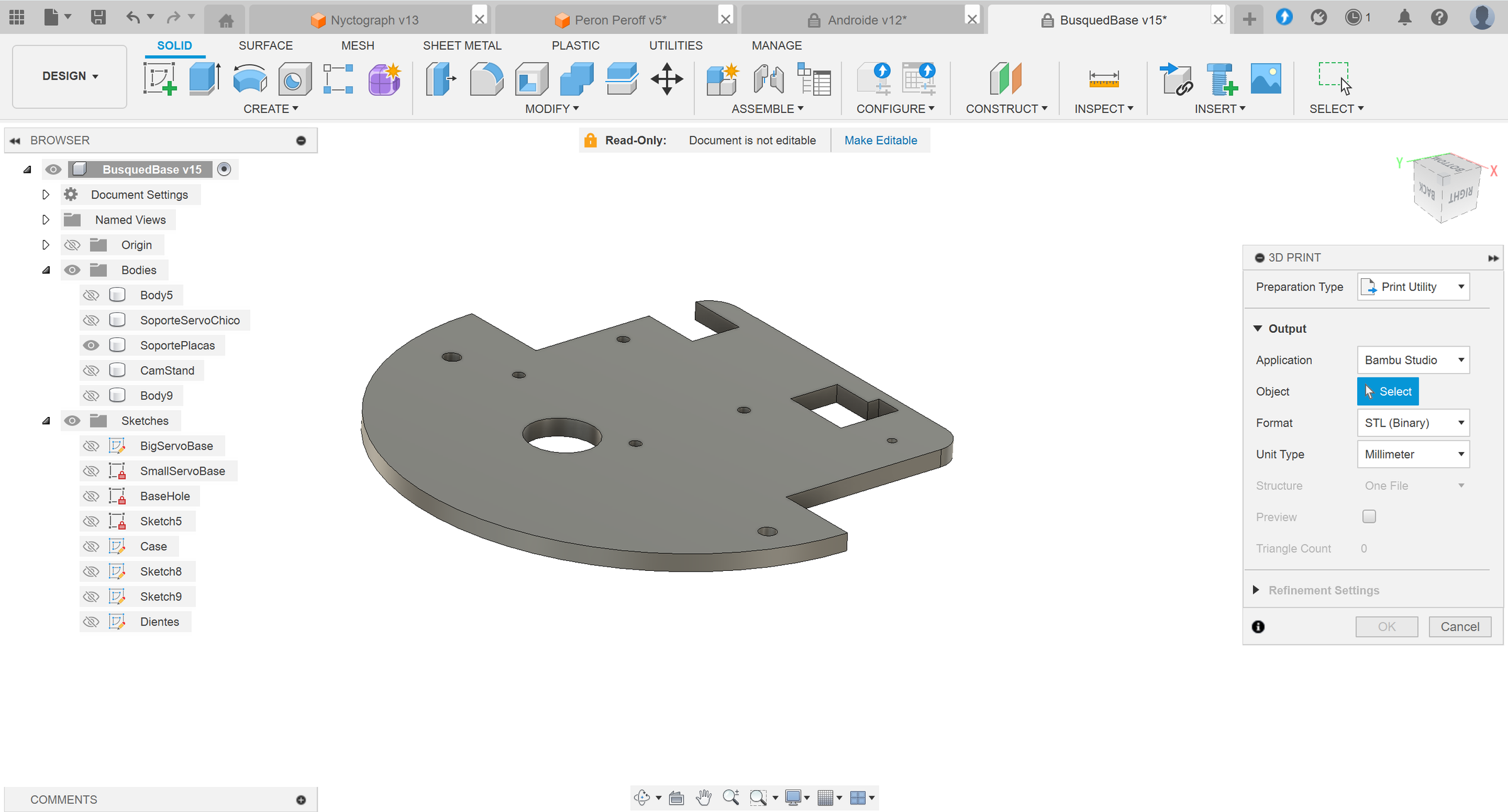This screenshot has height=812, width=1508.
Task: Select the Combine tool icon
Action: click(577, 79)
